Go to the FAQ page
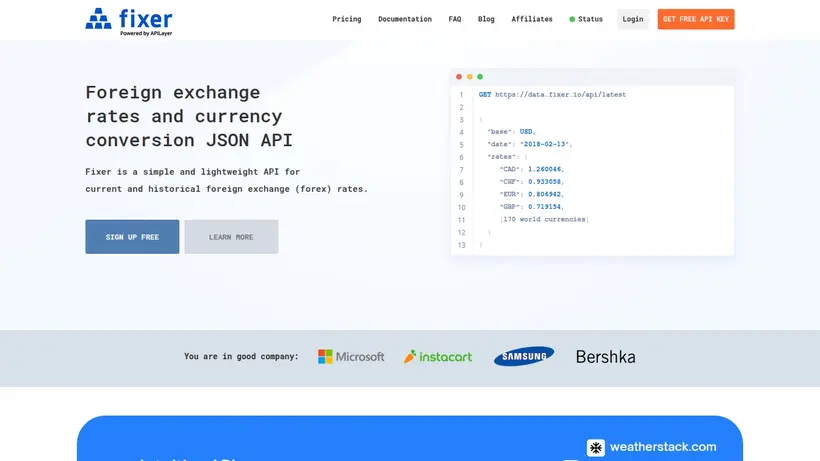The width and height of the screenshot is (820, 461). click(x=454, y=19)
